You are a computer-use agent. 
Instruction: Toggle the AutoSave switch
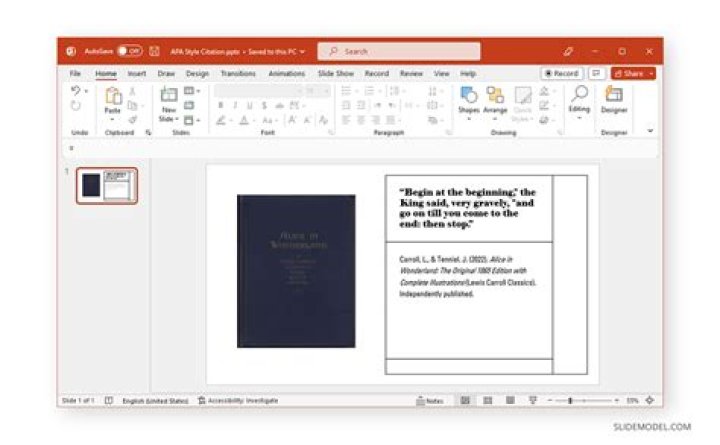(x=129, y=51)
